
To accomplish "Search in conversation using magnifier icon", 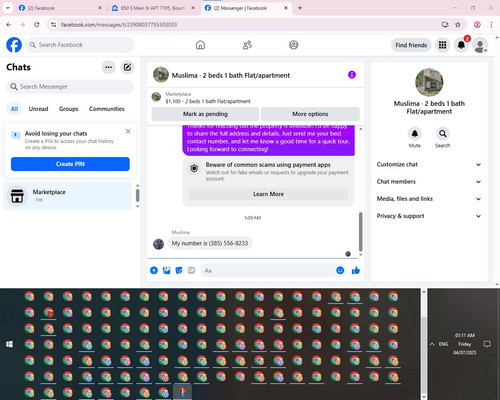I will pos(443,134).
